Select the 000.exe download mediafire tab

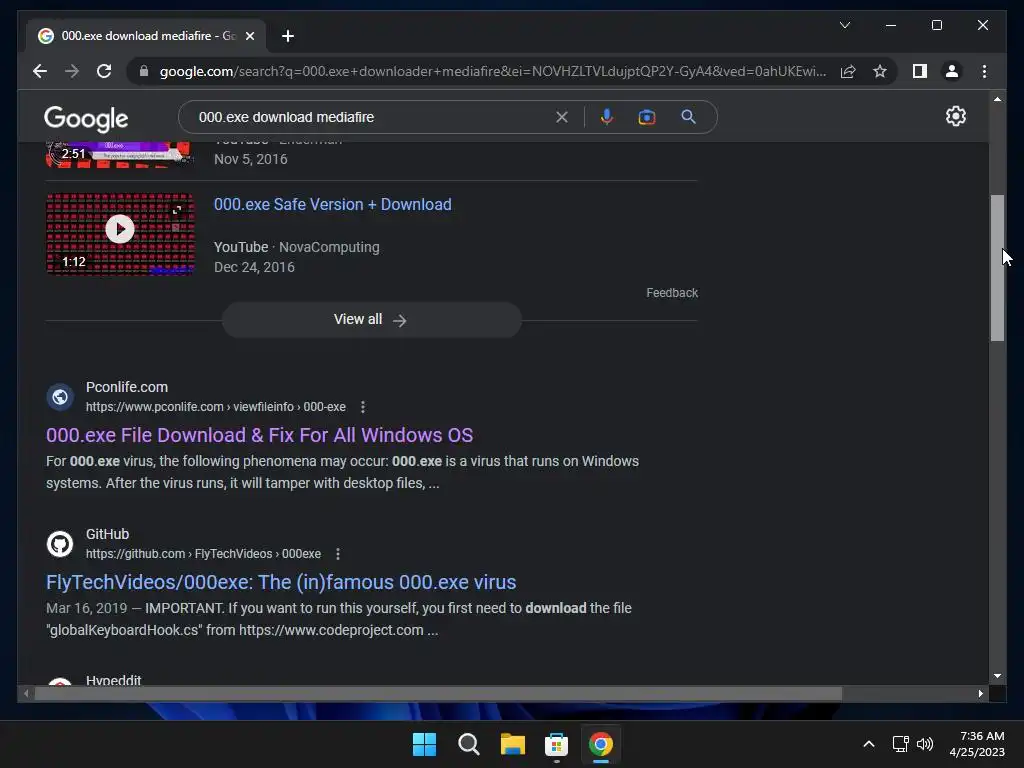(146, 36)
